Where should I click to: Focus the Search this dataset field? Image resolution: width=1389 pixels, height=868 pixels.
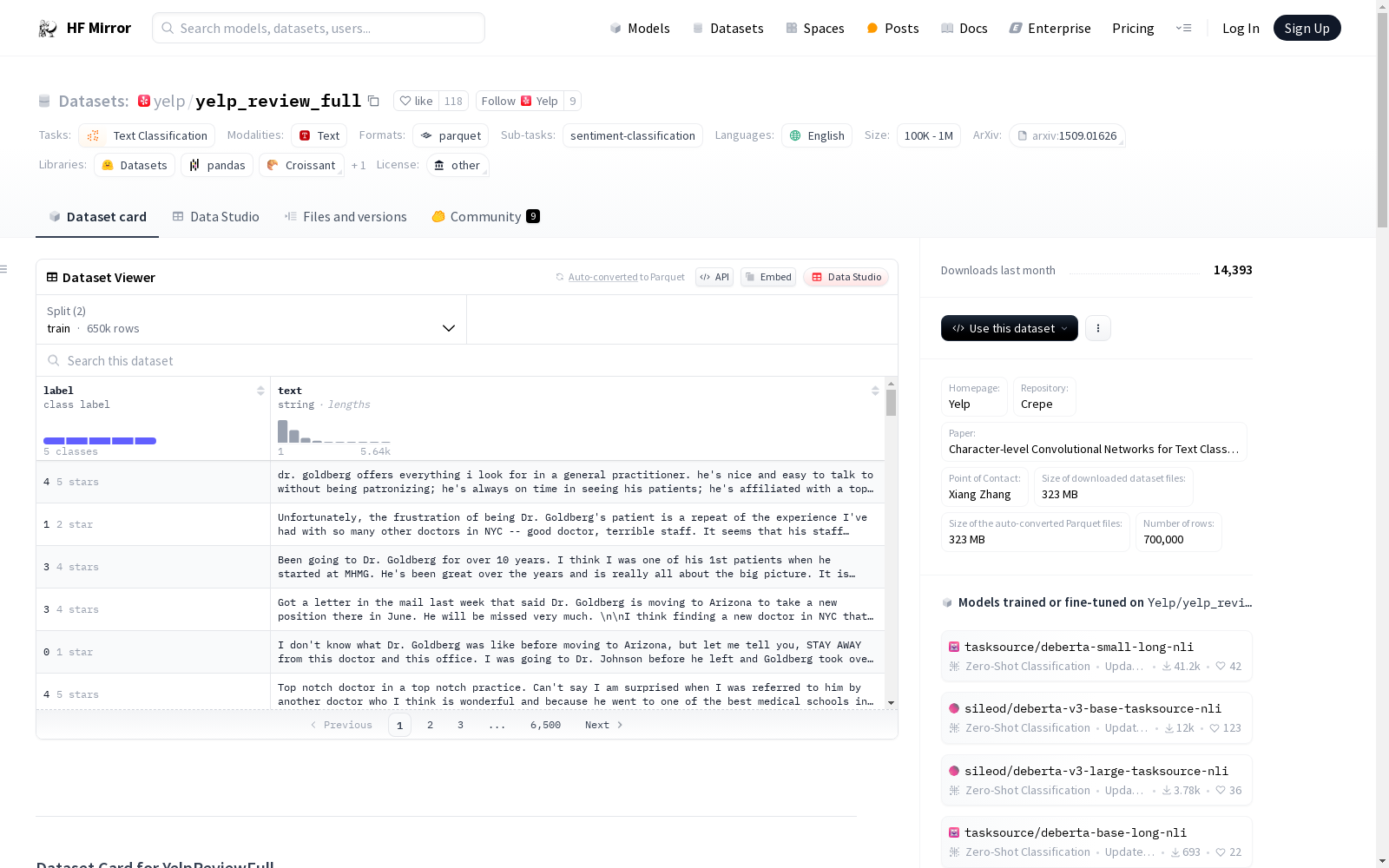(x=467, y=360)
